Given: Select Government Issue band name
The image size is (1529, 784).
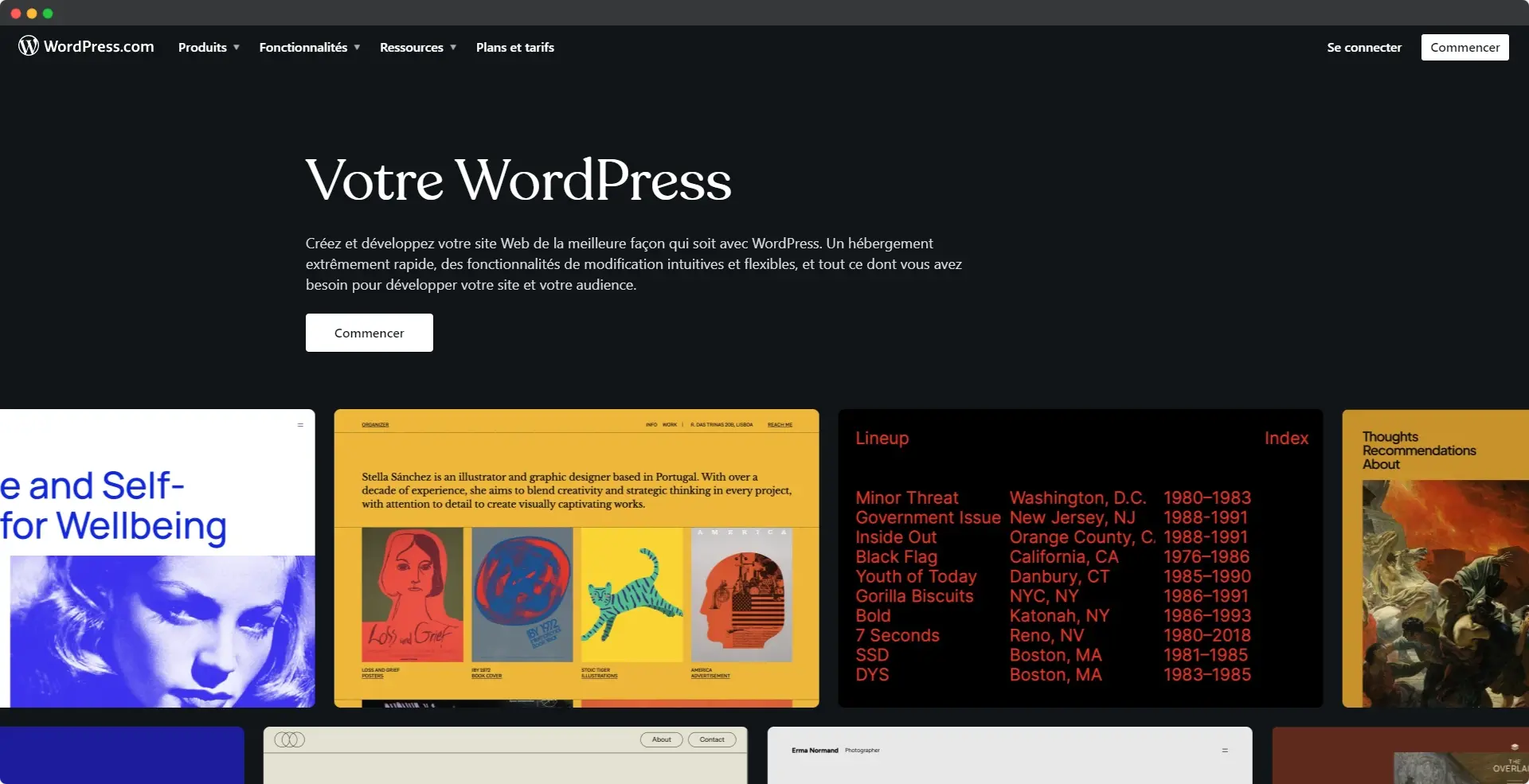Looking at the screenshot, I should coord(928,517).
